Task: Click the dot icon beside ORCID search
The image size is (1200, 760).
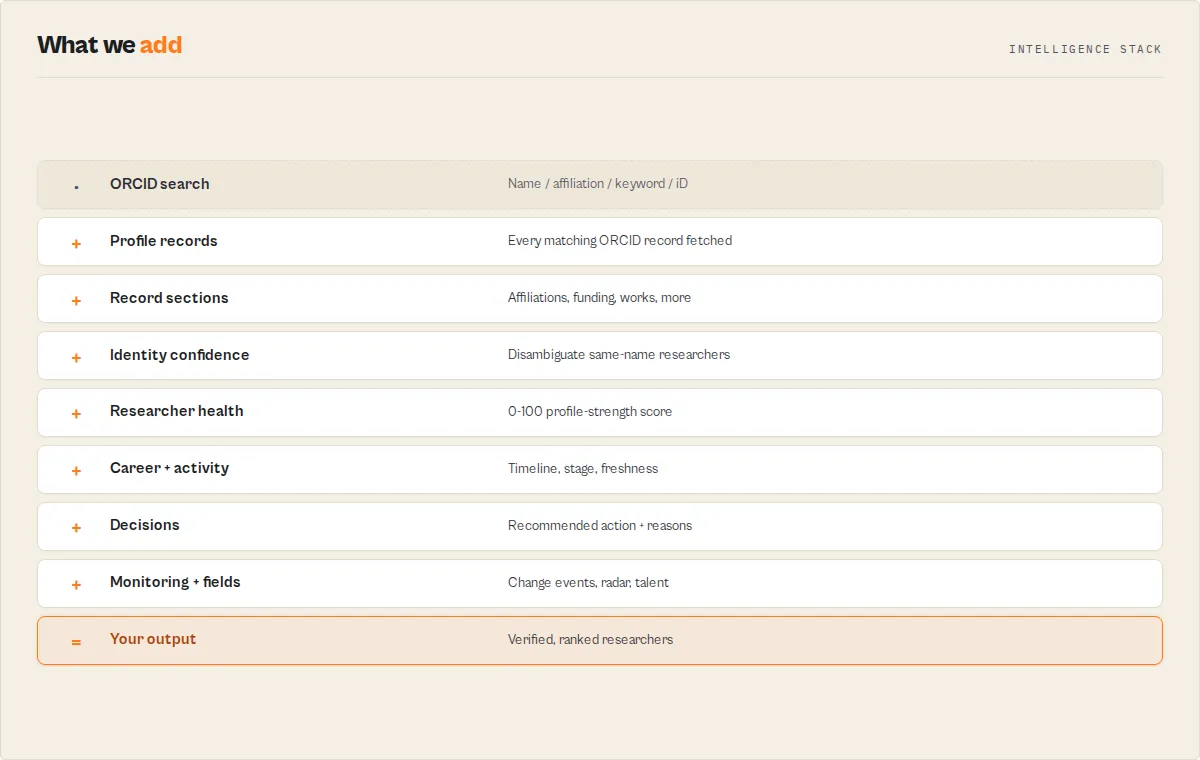Action: click(x=76, y=187)
